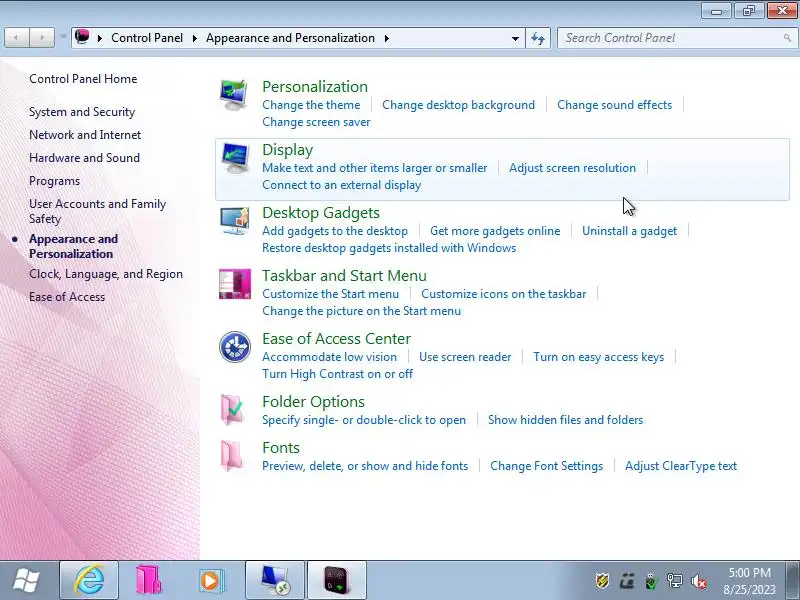The image size is (800, 600).
Task: Click Appearance and Personalization breadcrumb segment
Action: pos(290,38)
